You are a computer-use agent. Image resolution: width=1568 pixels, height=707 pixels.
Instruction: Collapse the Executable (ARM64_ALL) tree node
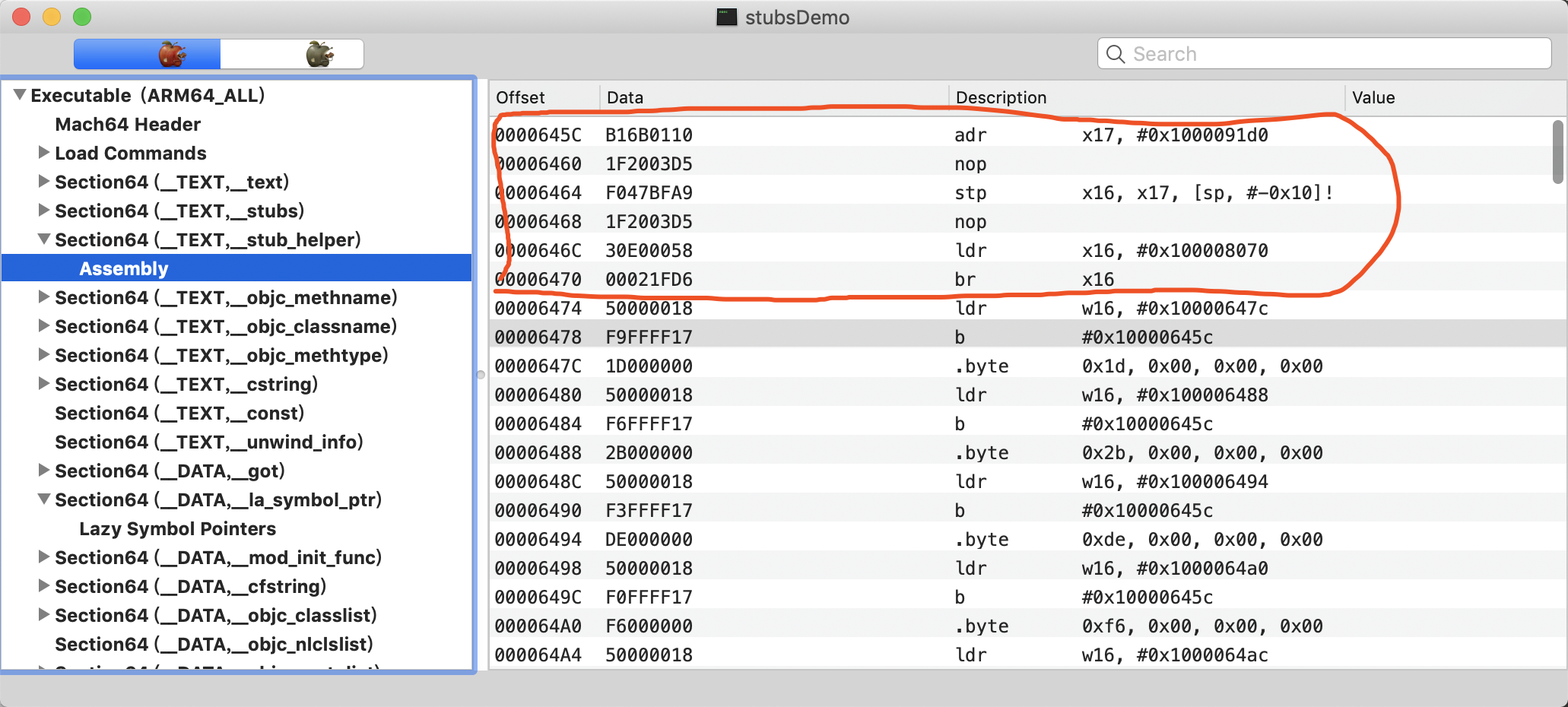[20, 95]
